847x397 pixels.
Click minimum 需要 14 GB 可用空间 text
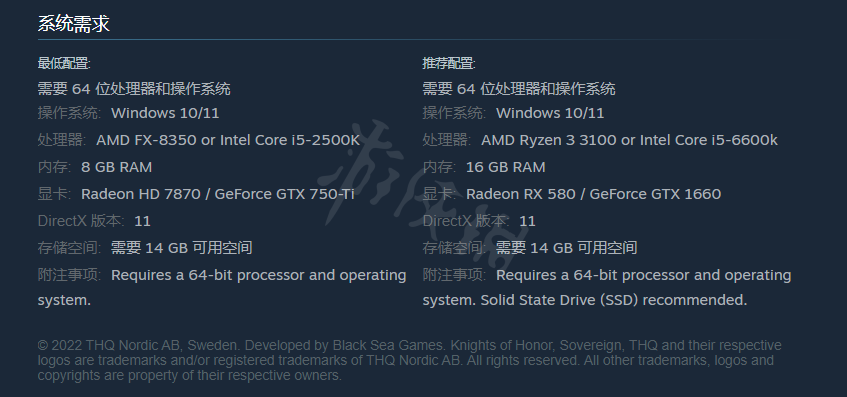click(182, 248)
